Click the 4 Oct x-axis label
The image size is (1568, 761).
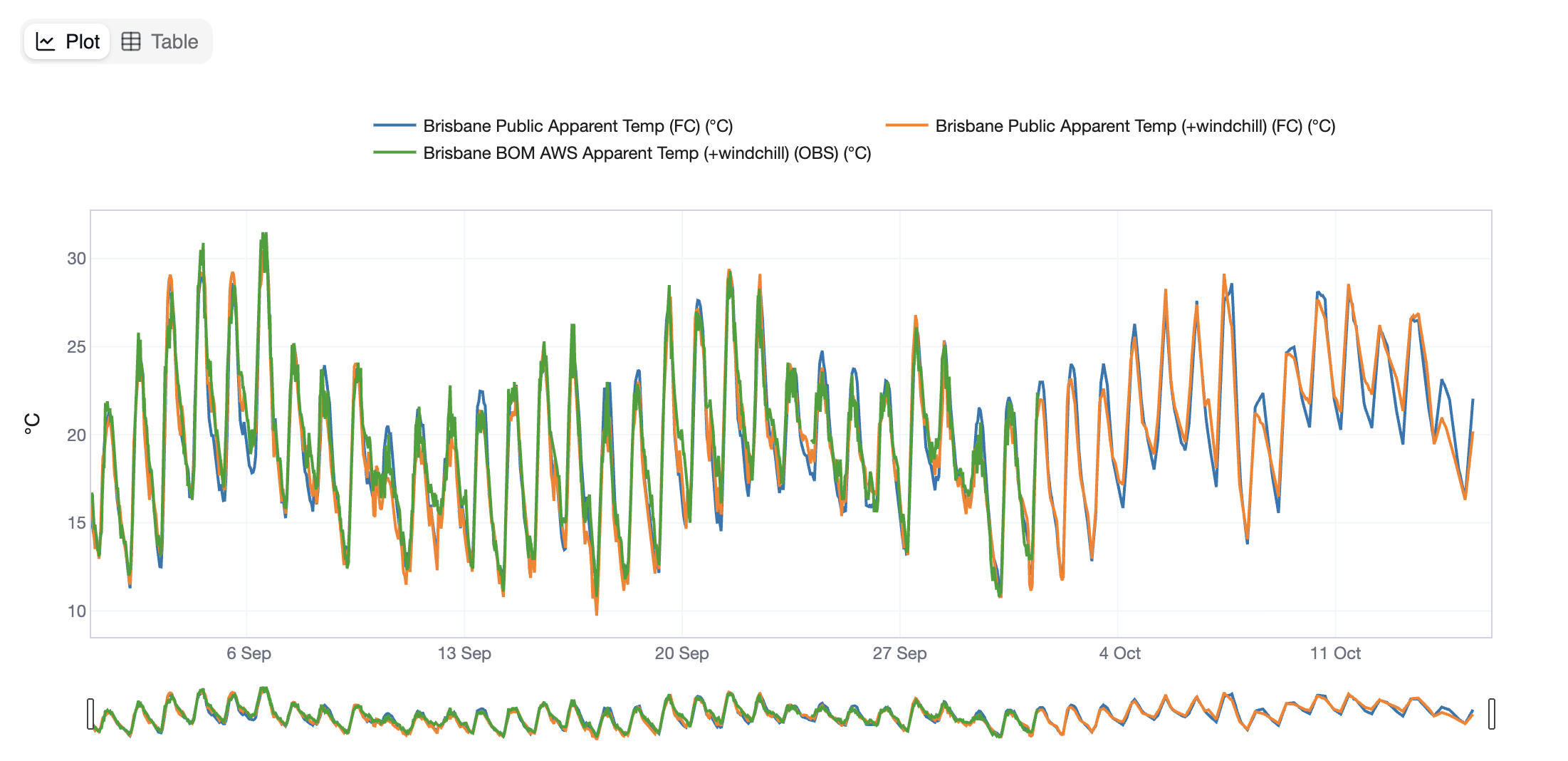pos(1119,653)
